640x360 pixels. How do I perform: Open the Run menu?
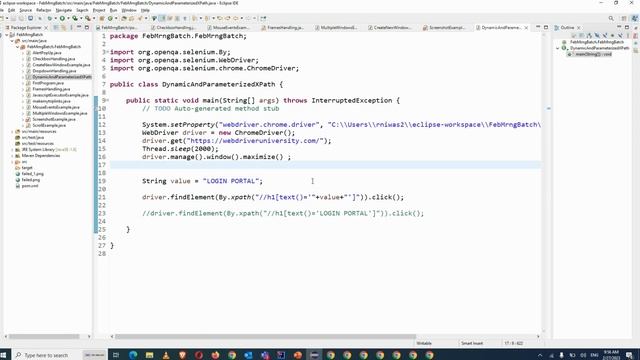113,10
